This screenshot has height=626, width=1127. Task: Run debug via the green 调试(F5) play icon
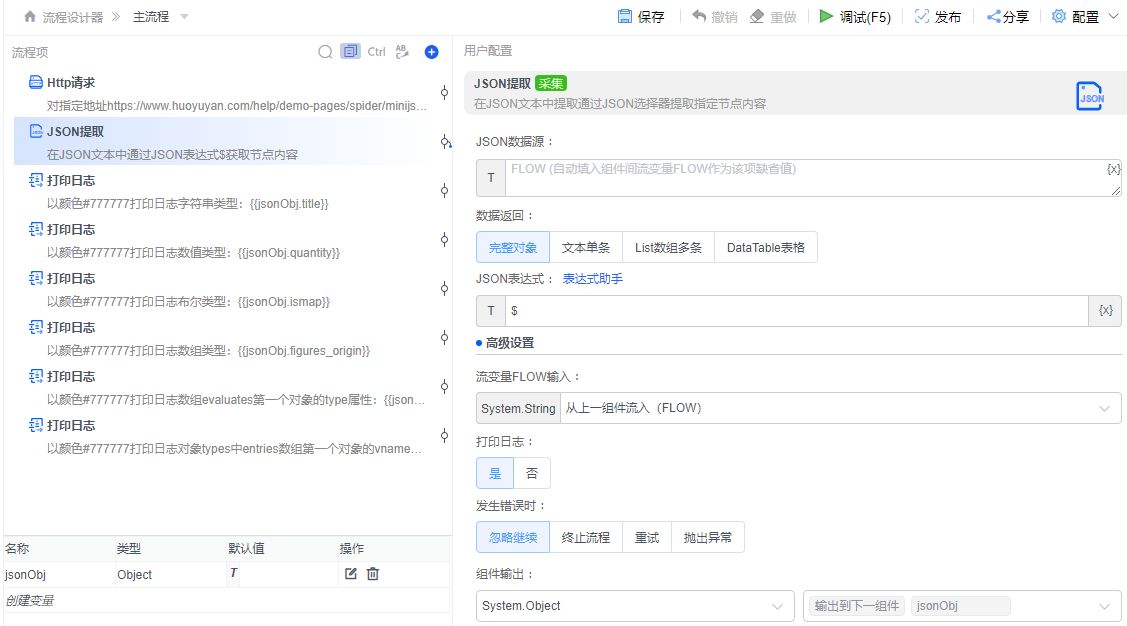(826, 16)
